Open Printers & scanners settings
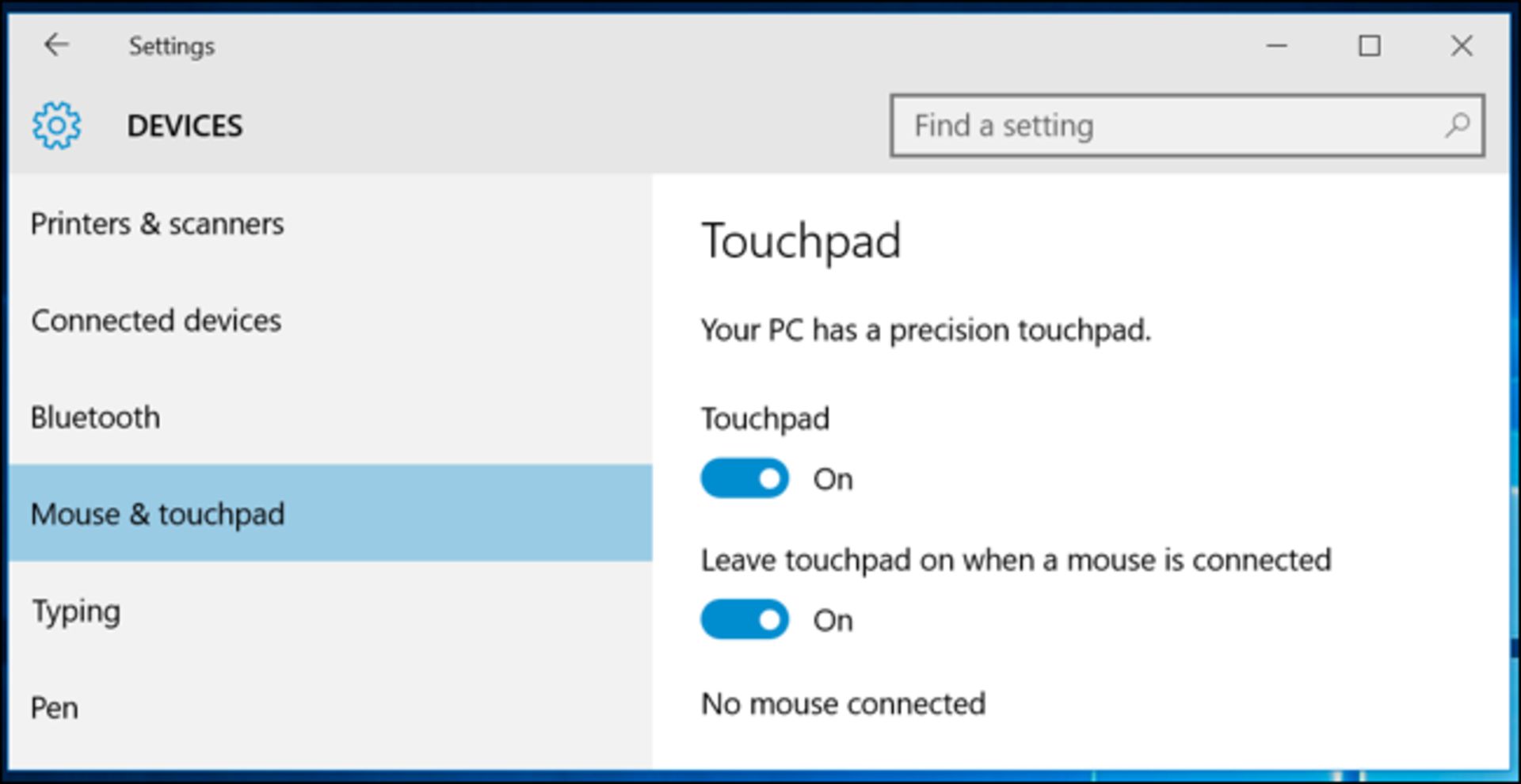1521x784 pixels. [157, 224]
